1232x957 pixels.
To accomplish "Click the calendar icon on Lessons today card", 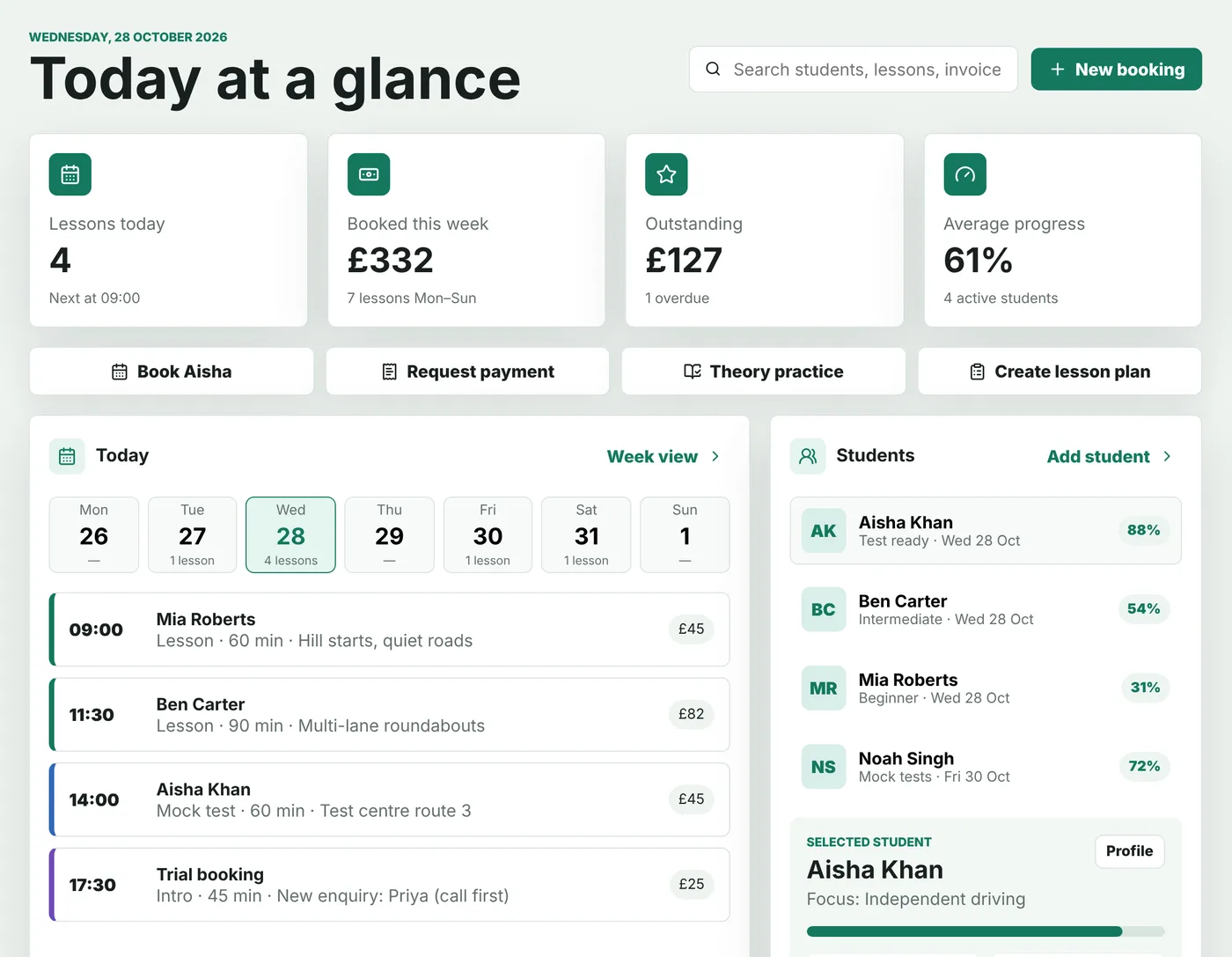I will tap(70, 174).
